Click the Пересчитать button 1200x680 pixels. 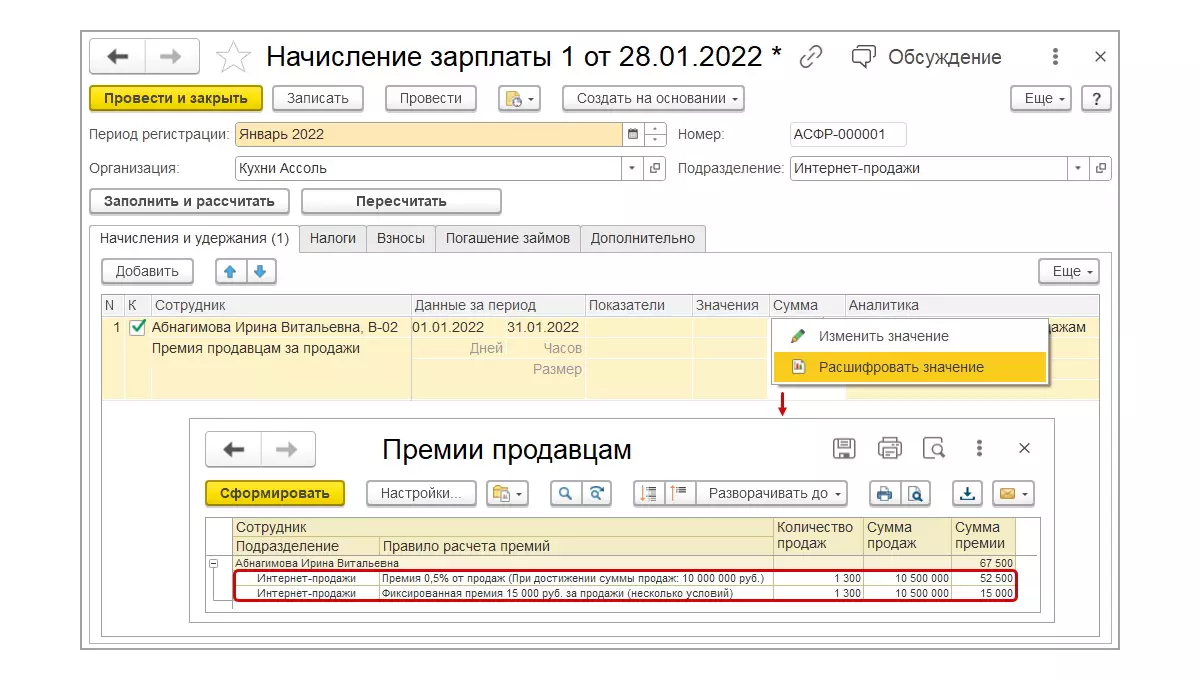tap(401, 201)
